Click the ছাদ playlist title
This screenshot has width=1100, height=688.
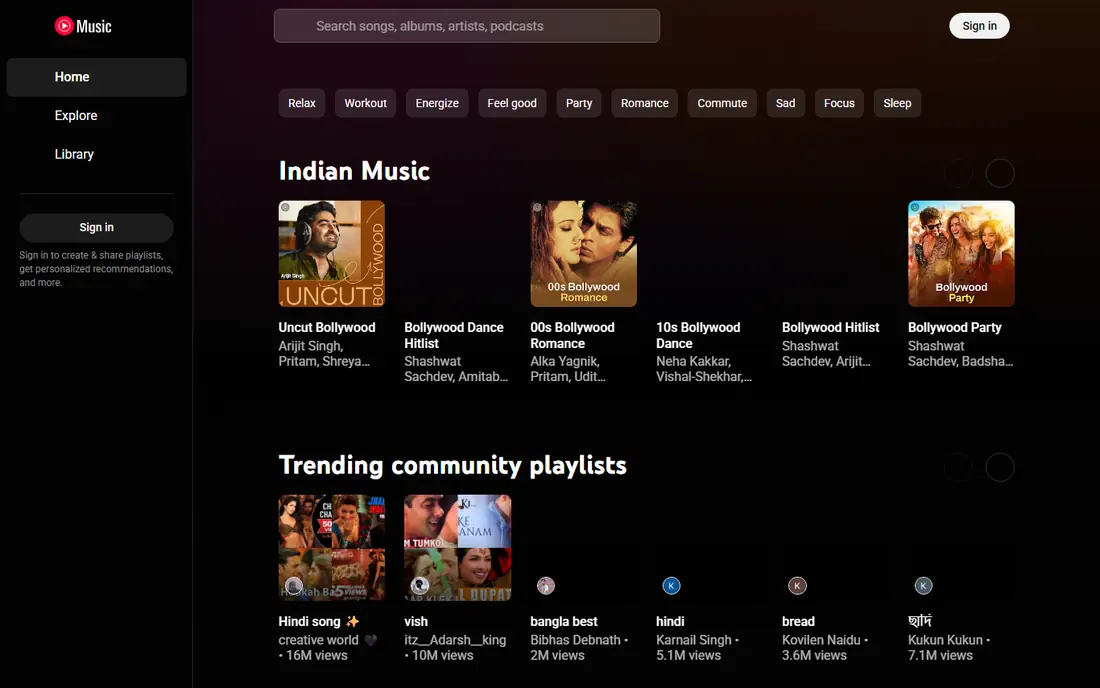pyautogui.click(x=920, y=621)
